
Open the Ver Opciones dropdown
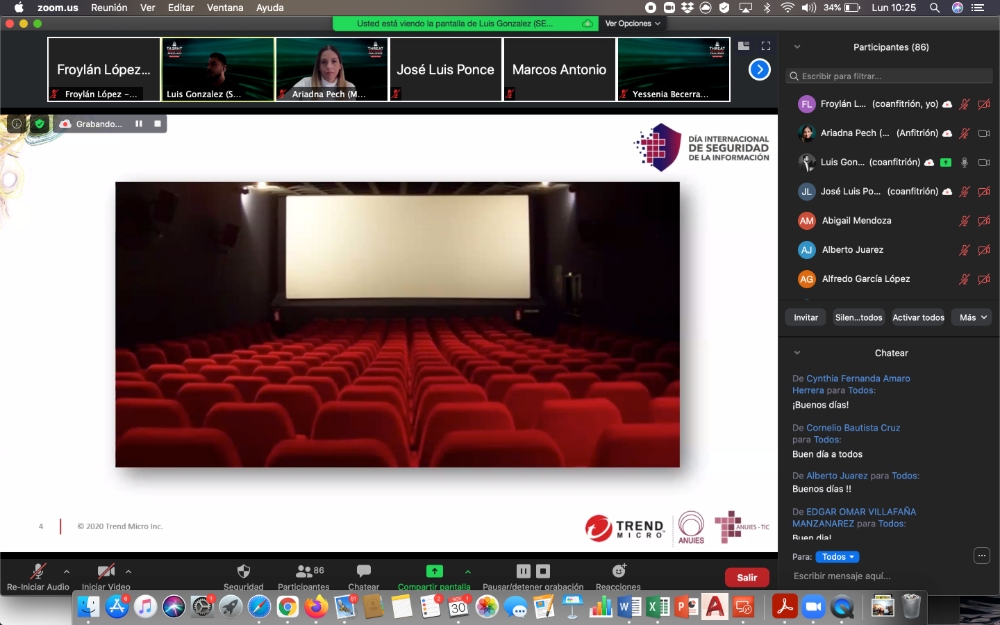pyautogui.click(x=632, y=23)
